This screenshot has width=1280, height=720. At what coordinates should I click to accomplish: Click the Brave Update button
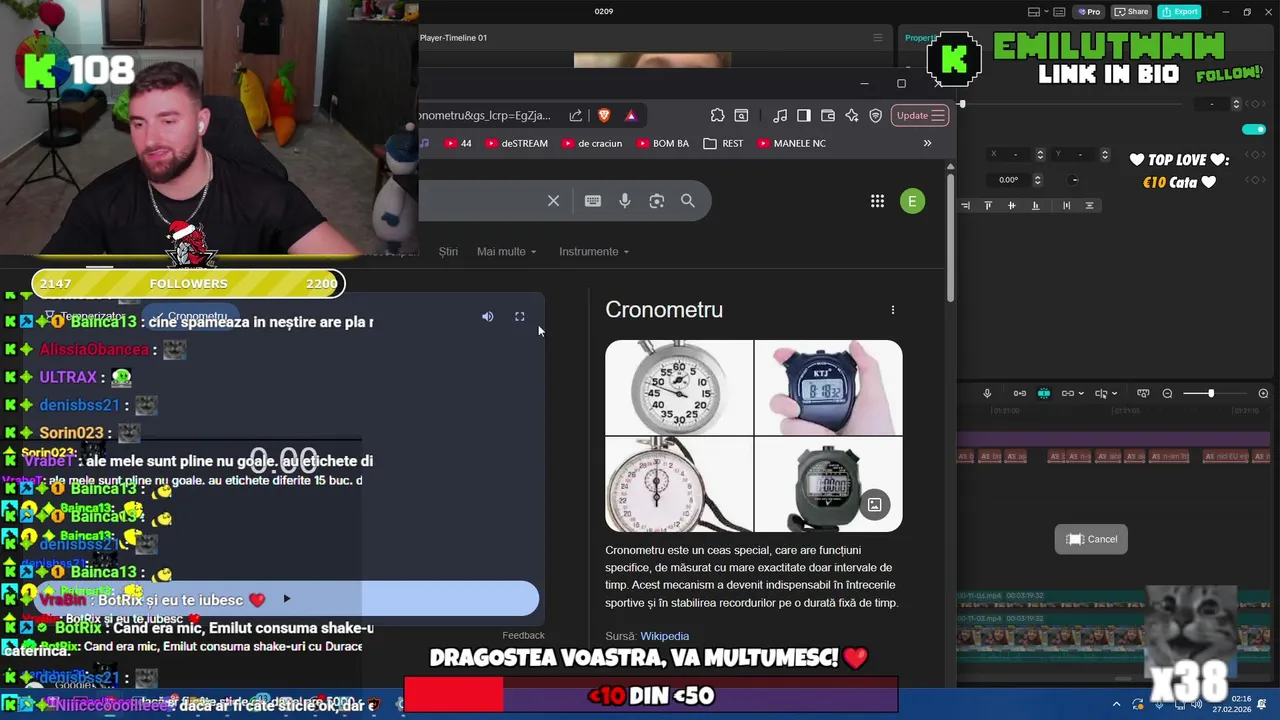(x=920, y=116)
